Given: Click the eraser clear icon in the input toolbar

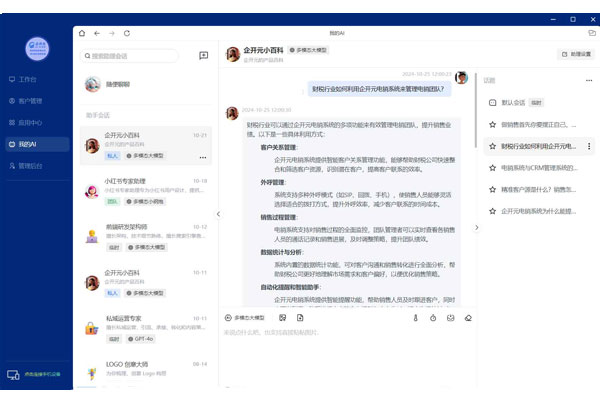Looking at the screenshot, I should 468,318.
